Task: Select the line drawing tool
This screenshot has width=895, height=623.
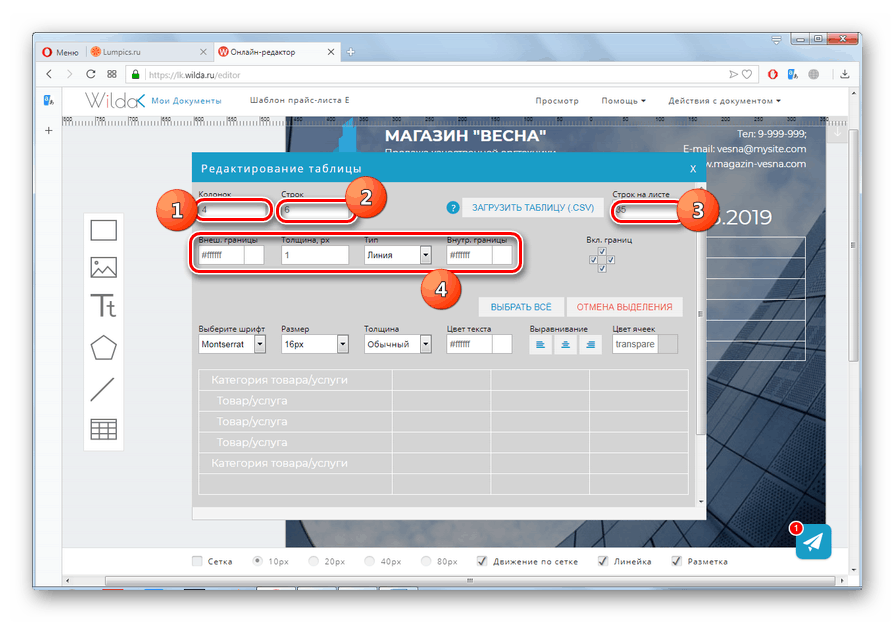Action: pos(103,389)
